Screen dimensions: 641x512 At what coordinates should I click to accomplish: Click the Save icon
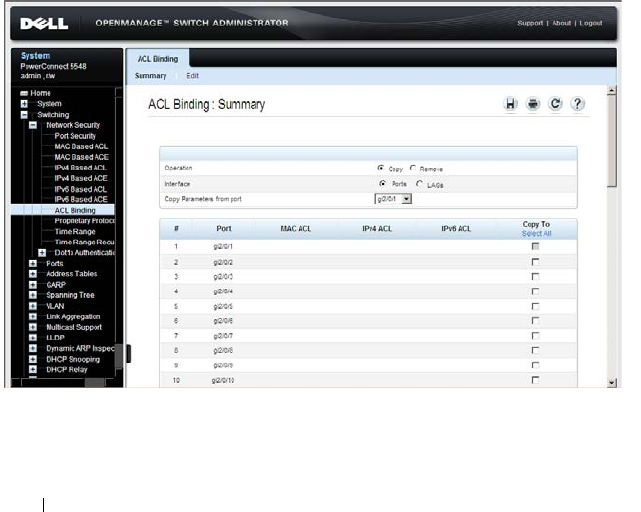510,104
